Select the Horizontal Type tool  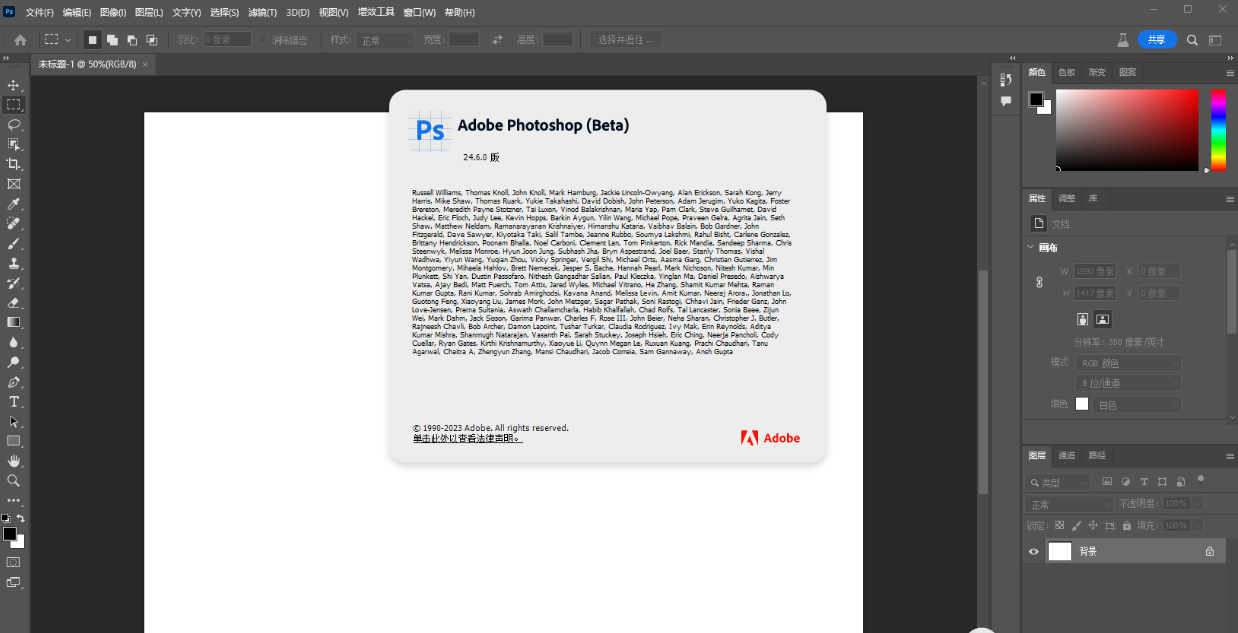(14, 401)
